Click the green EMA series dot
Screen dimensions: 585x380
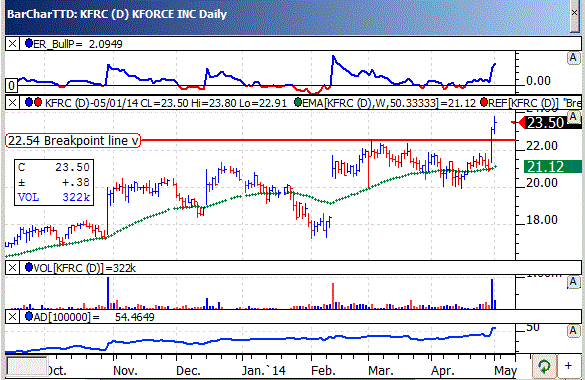click(298, 102)
